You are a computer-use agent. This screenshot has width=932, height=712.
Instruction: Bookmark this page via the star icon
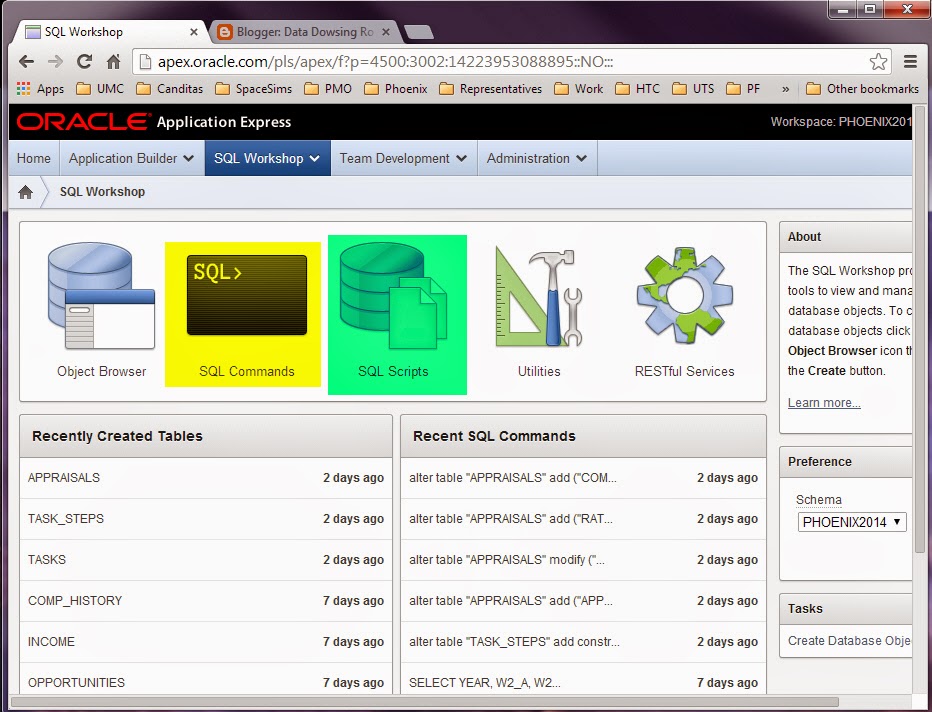click(x=878, y=61)
